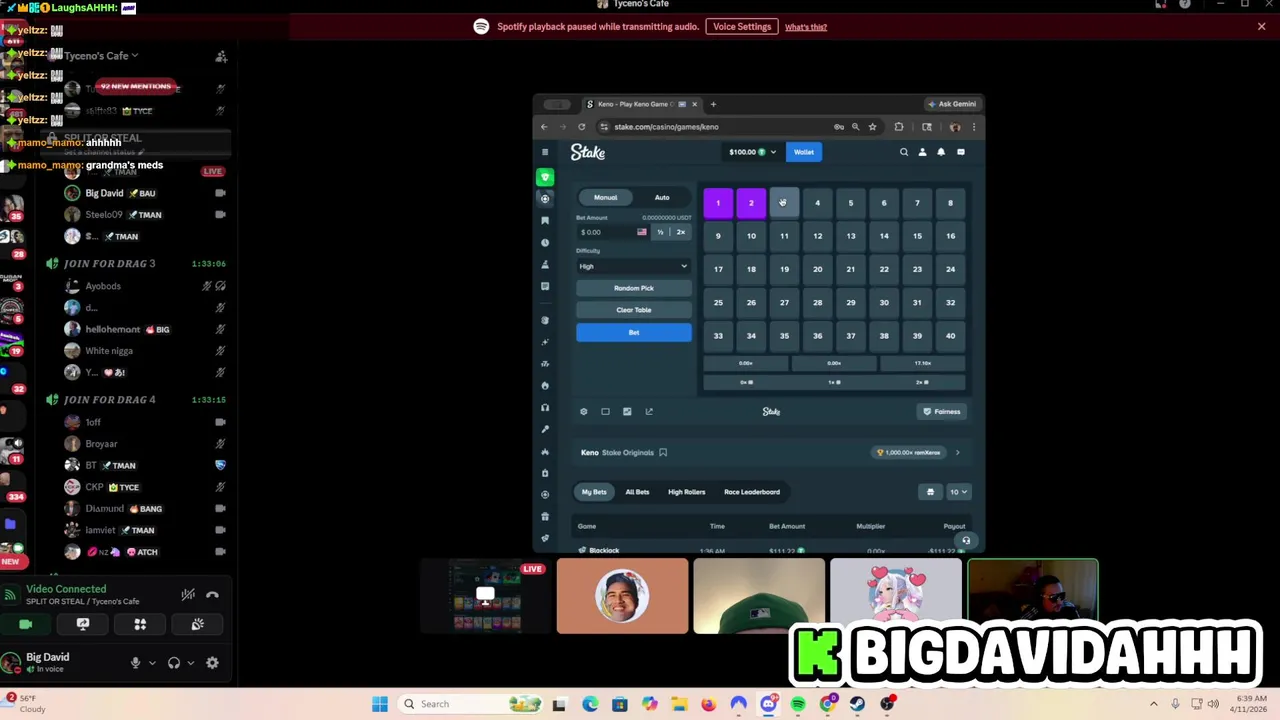Expand Discord microphone input options arrow
Screen dimensions: 1280x720
[152, 663]
